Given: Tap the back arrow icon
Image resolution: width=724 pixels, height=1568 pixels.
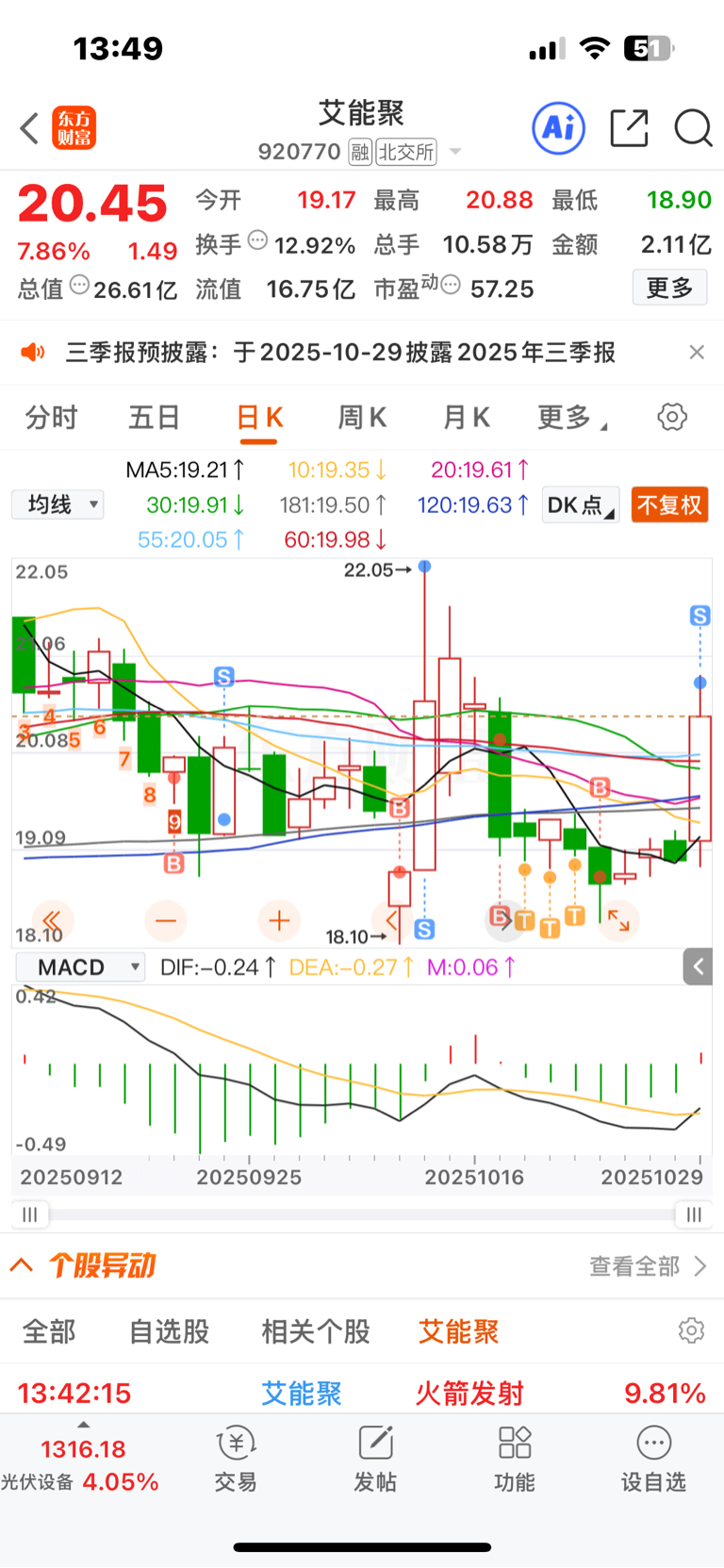Looking at the screenshot, I should pyautogui.click(x=29, y=128).
